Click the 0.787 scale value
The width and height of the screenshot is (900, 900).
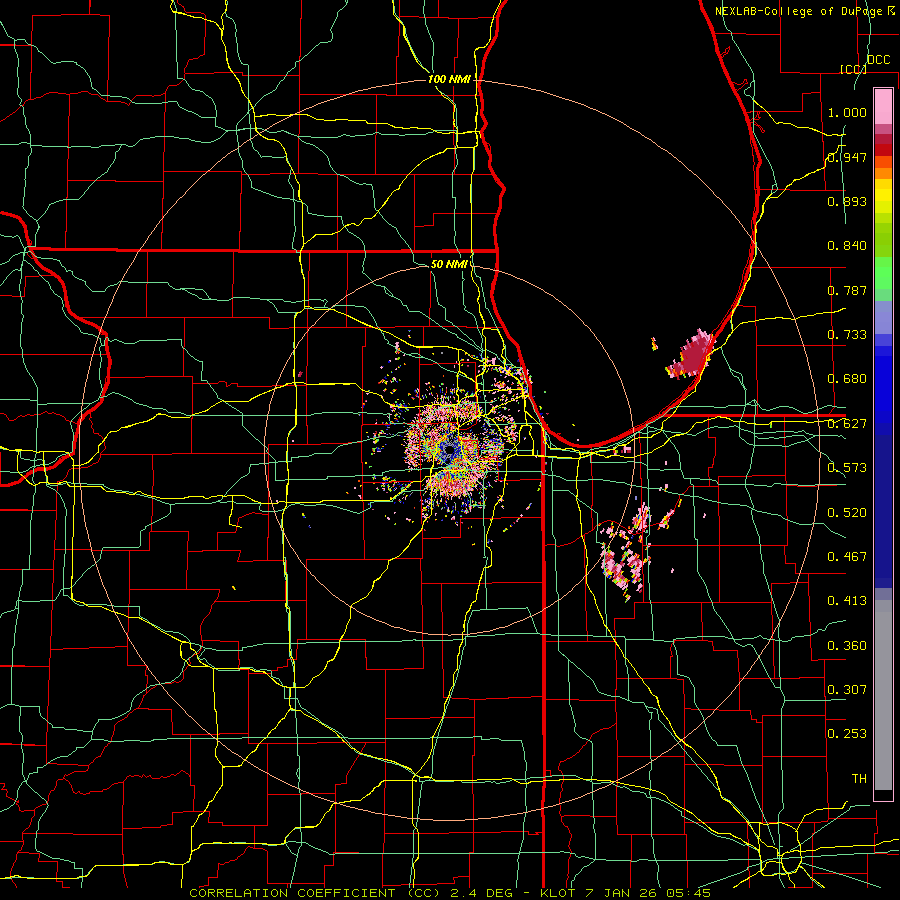pos(847,290)
